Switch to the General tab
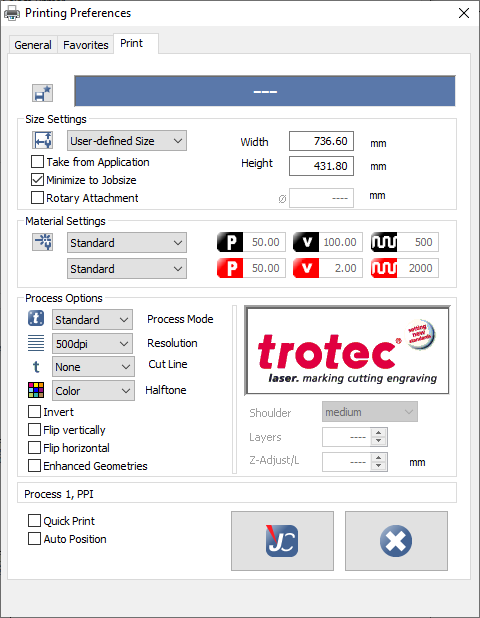The image size is (480, 618). coord(33,45)
